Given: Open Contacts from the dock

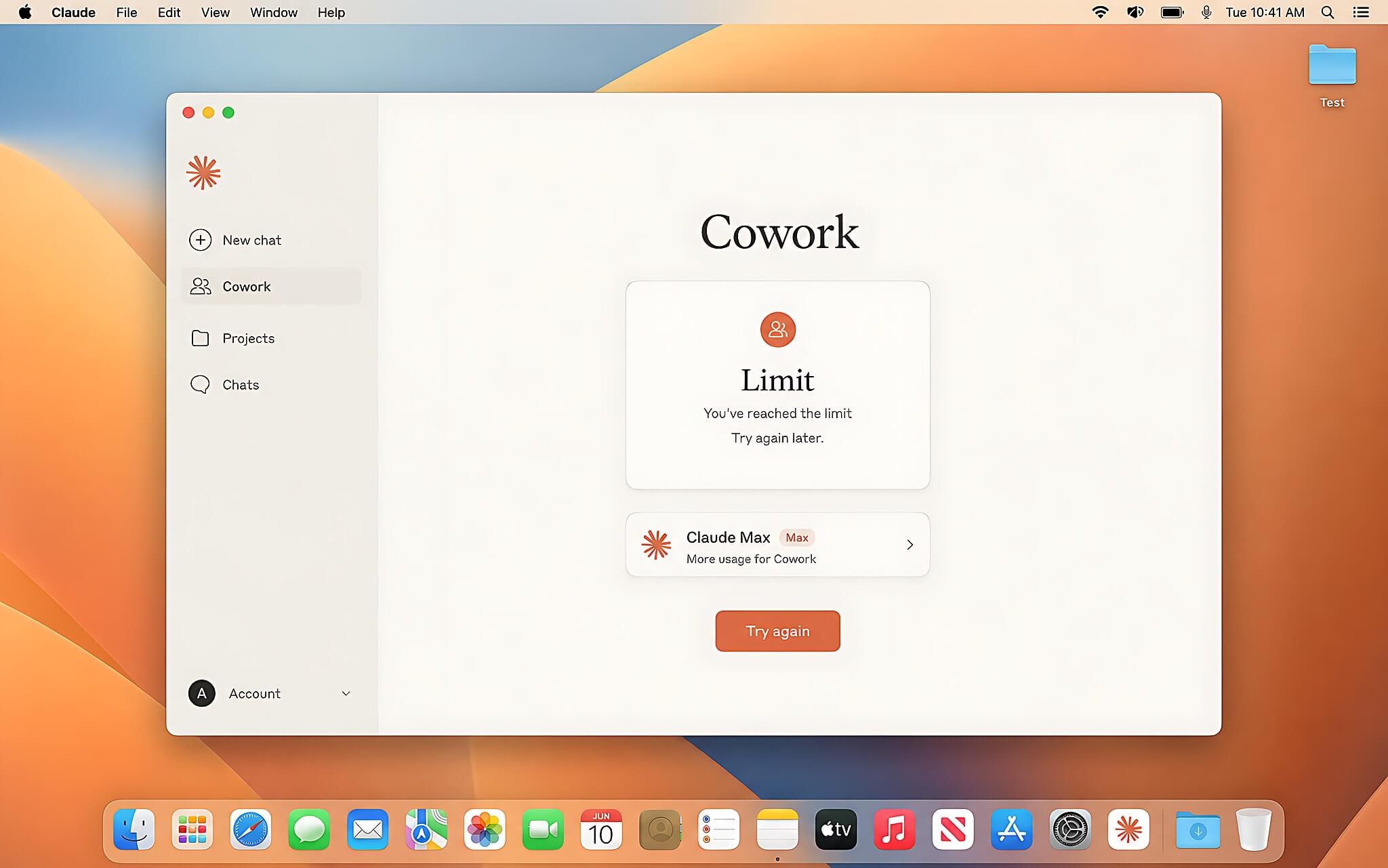Looking at the screenshot, I should click(x=660, y=829).
